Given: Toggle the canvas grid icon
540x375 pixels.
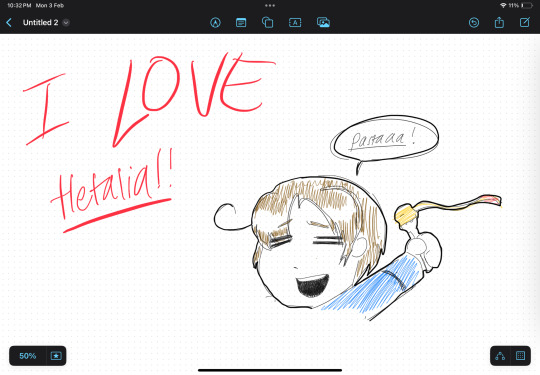Looking at the screenshot, I should coord(520,356).
